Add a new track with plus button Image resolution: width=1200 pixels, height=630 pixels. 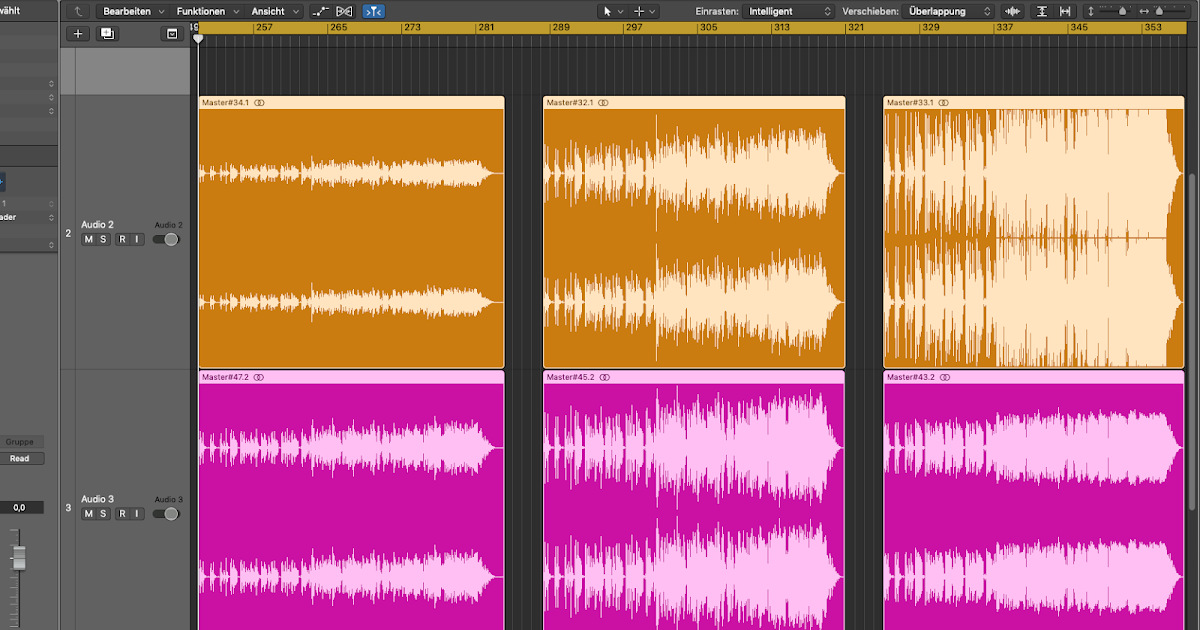click(x=79, y=33)
